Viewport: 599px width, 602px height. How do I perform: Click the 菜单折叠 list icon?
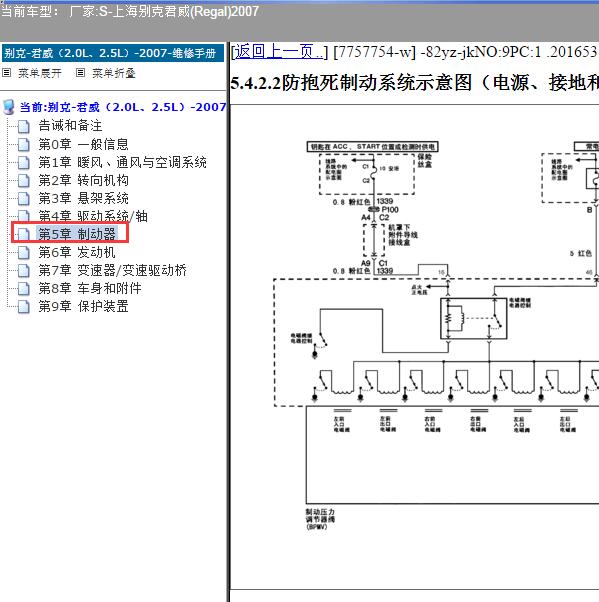click(80, 73)
